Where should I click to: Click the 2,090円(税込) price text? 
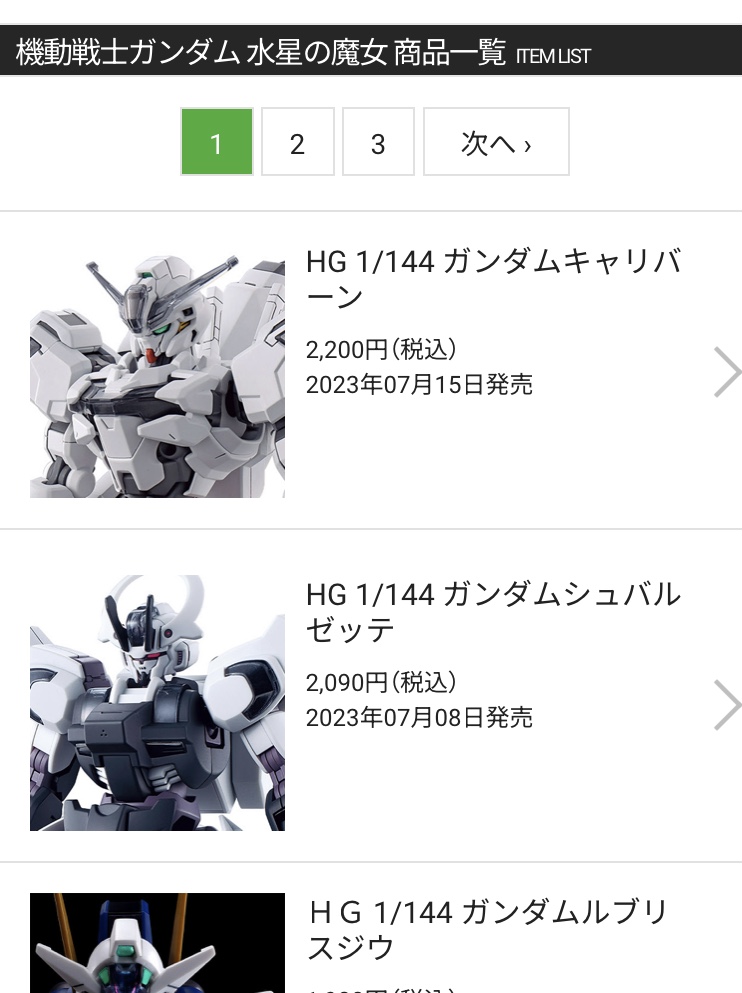(x=381, y=682)
